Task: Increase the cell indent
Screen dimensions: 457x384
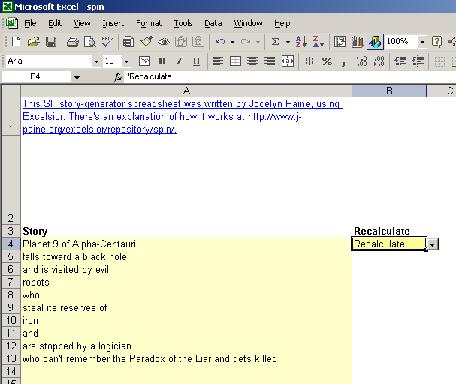Action: coord(418,61)
